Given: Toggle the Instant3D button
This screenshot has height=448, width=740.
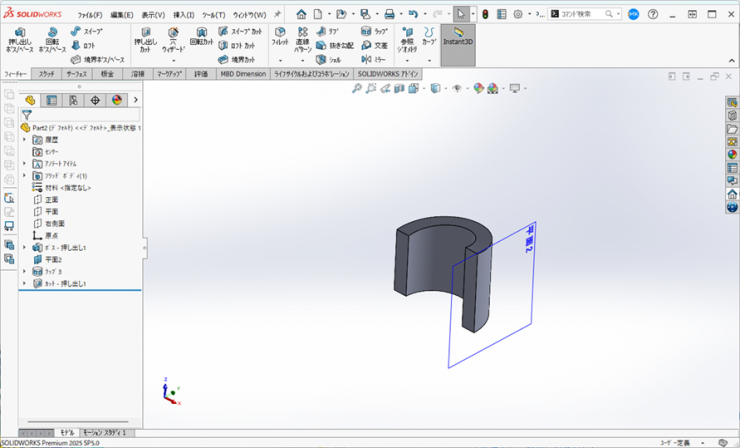Looking at the screenshot, I should 458,38.
